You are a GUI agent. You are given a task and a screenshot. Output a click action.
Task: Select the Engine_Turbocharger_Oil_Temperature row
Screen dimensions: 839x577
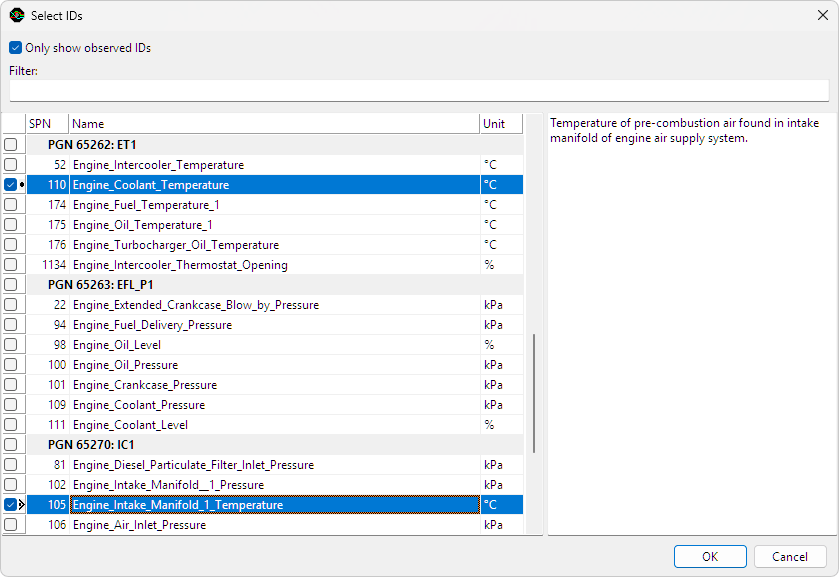coord(275,245)
